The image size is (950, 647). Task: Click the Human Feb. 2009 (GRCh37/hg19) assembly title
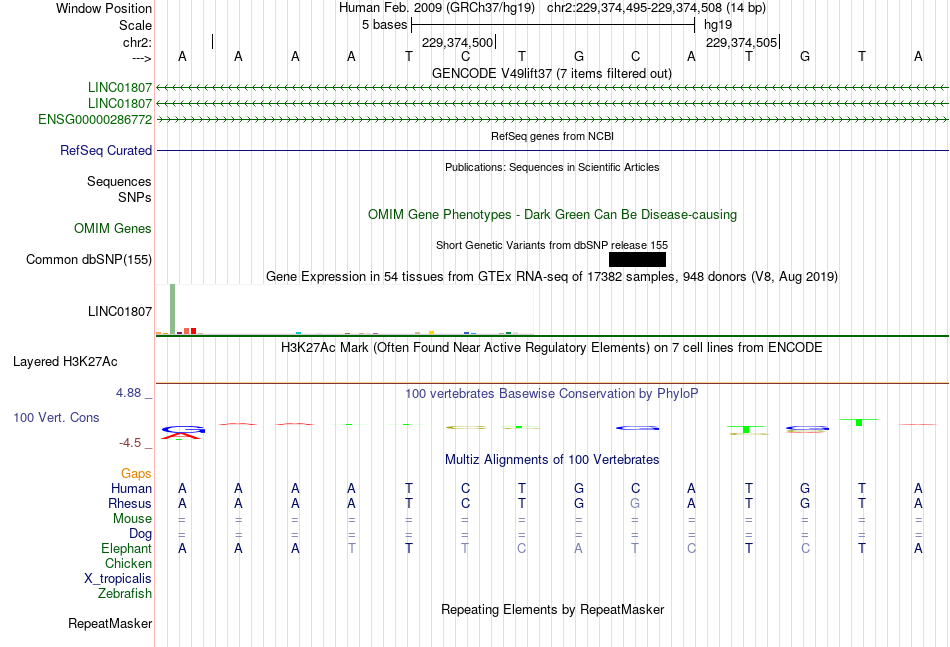(x=437, y=8)
